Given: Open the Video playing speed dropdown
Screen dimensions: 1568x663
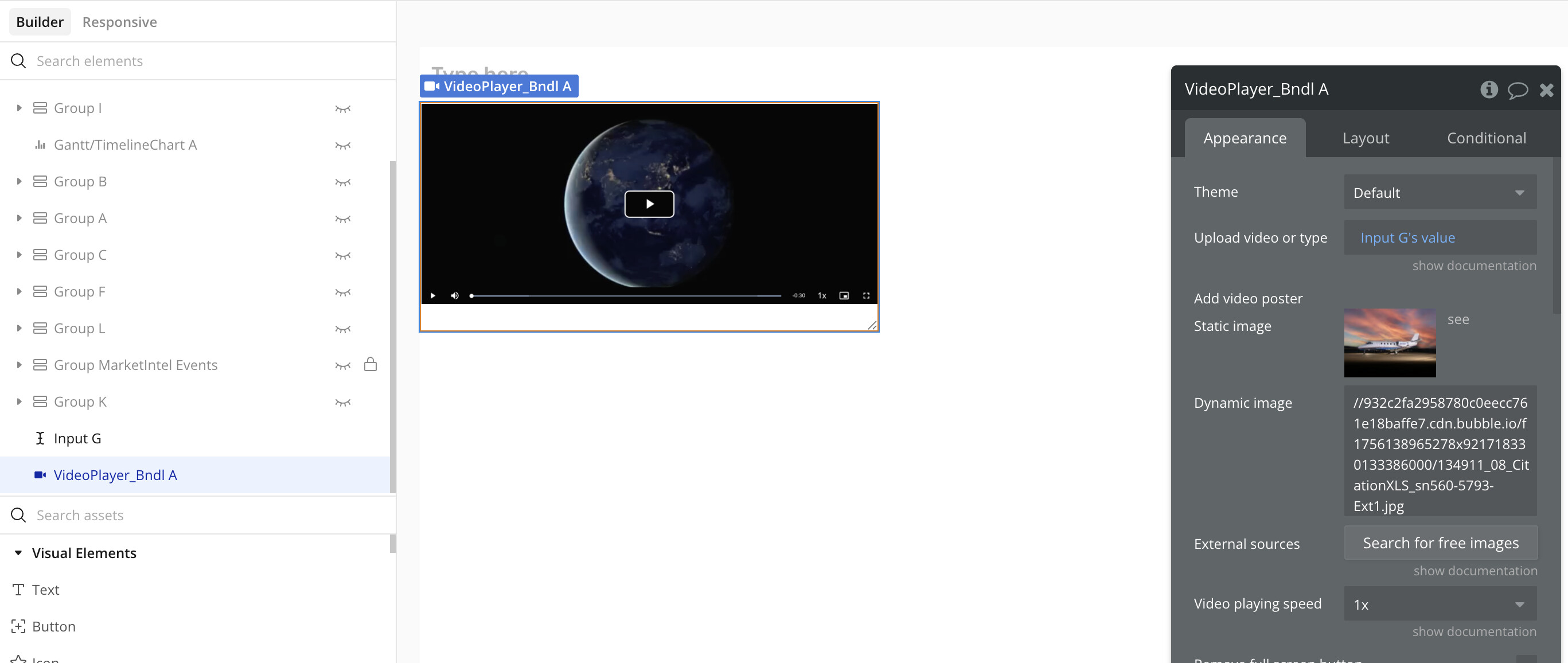Looking at the screenshot, I should pos(1440,604).
